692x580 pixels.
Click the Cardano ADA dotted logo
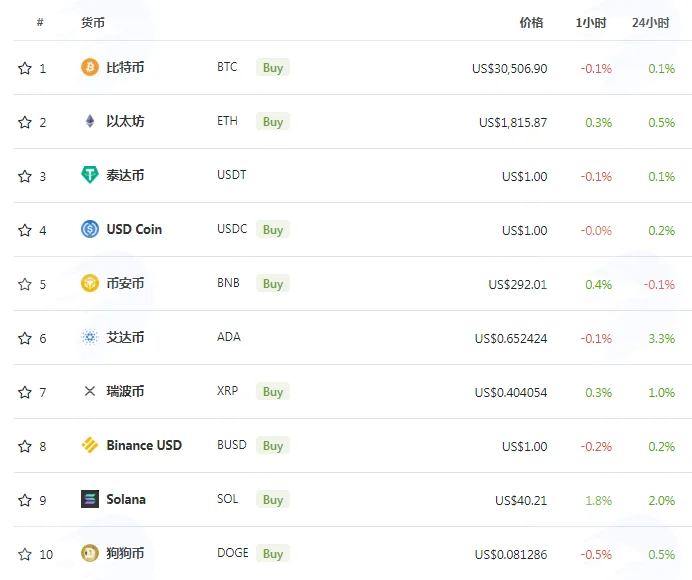(x=90, y=337)
